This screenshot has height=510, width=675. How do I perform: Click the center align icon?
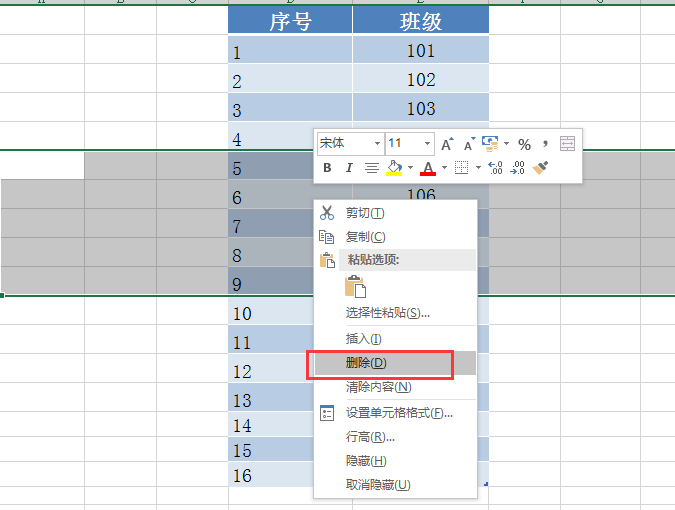coord(372,167)
